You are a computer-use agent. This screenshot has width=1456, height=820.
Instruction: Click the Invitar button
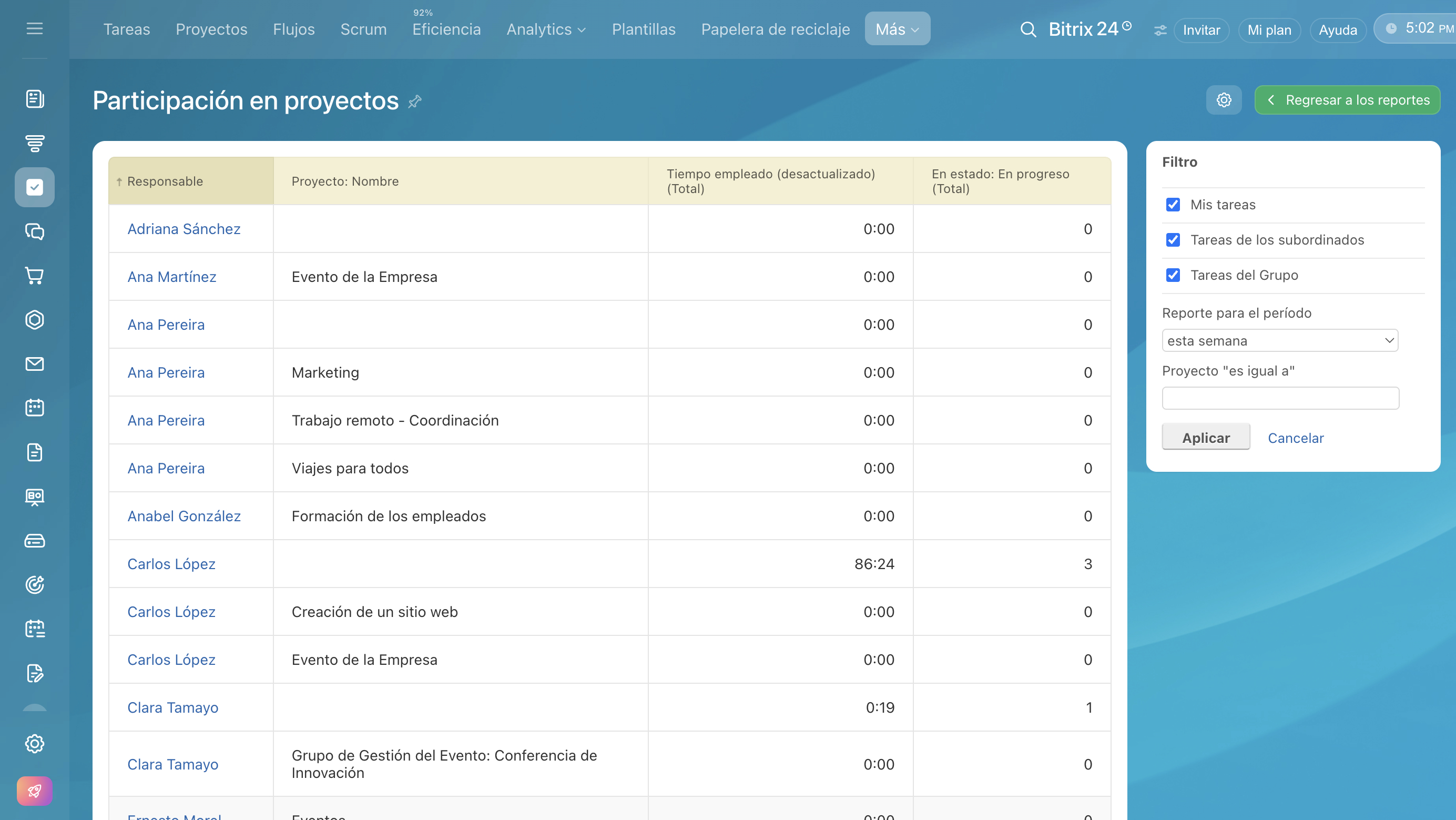[1201, 30]
